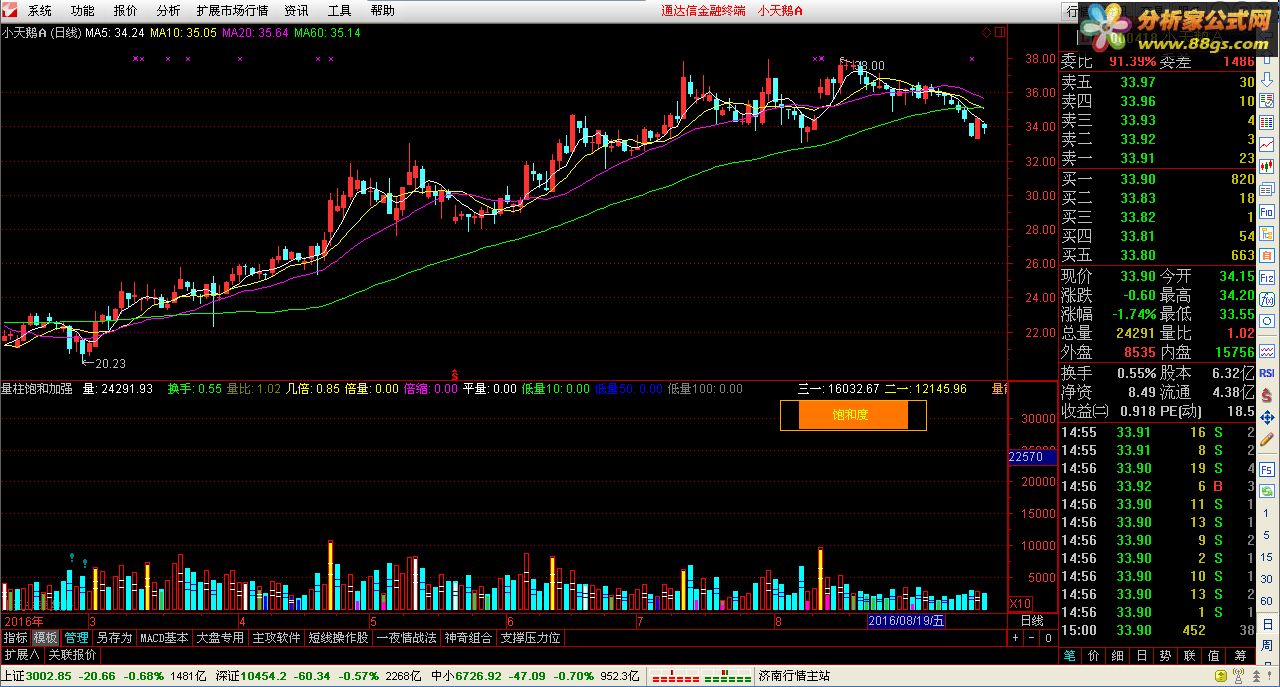The width and height of the screenshot is (1280, 687).
Task: Click the orange 自 icon in right toolbar
Action: [x=1267, y=255]
